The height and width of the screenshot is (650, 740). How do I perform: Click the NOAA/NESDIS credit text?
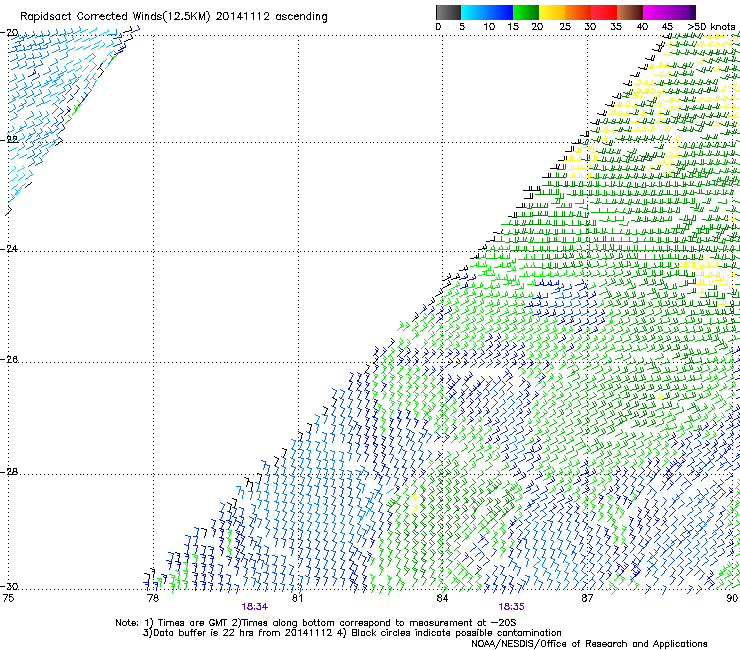[589, 644]
